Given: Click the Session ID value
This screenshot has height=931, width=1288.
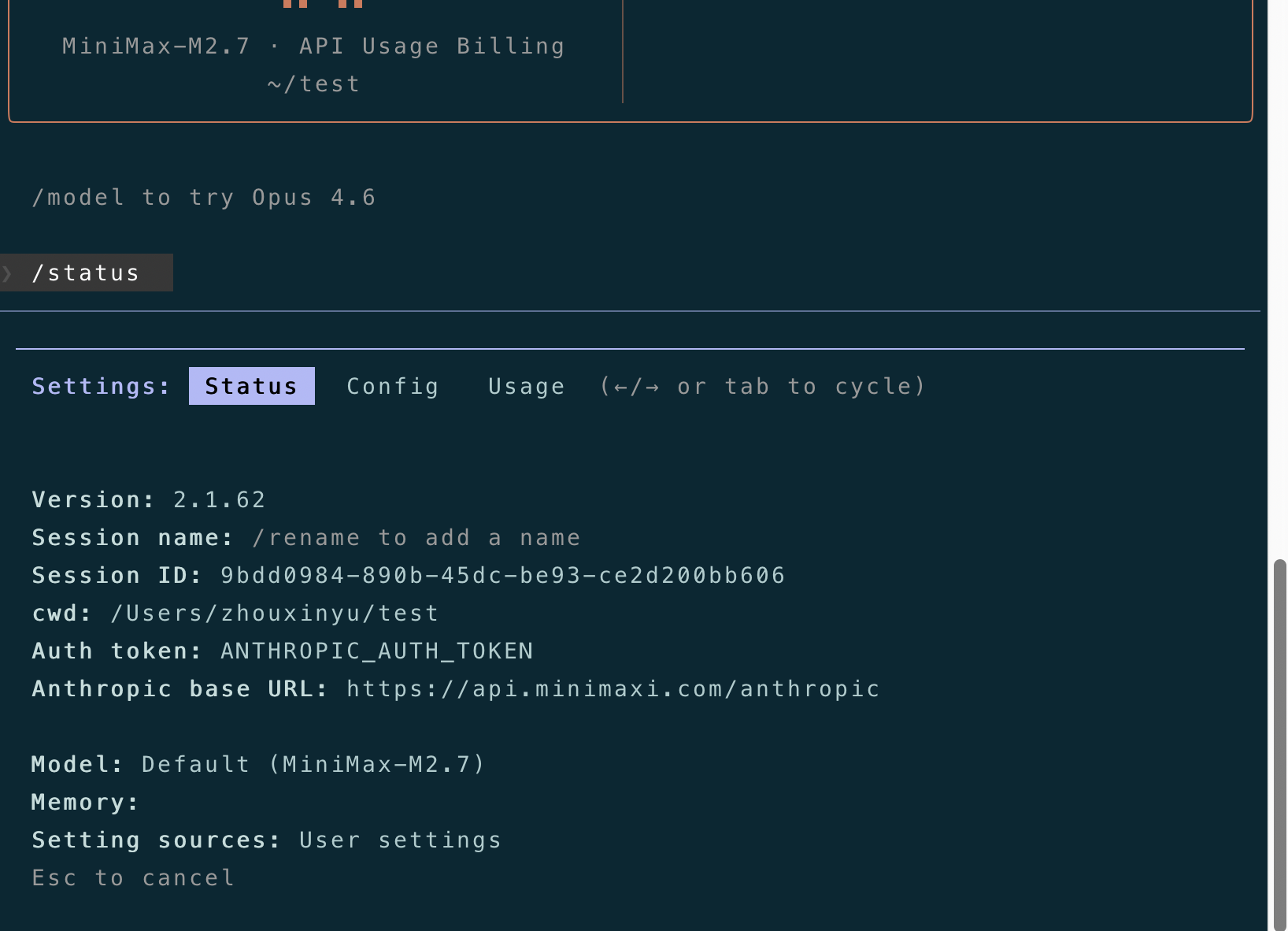Looking at the screenshot, I should pos(502,575).
